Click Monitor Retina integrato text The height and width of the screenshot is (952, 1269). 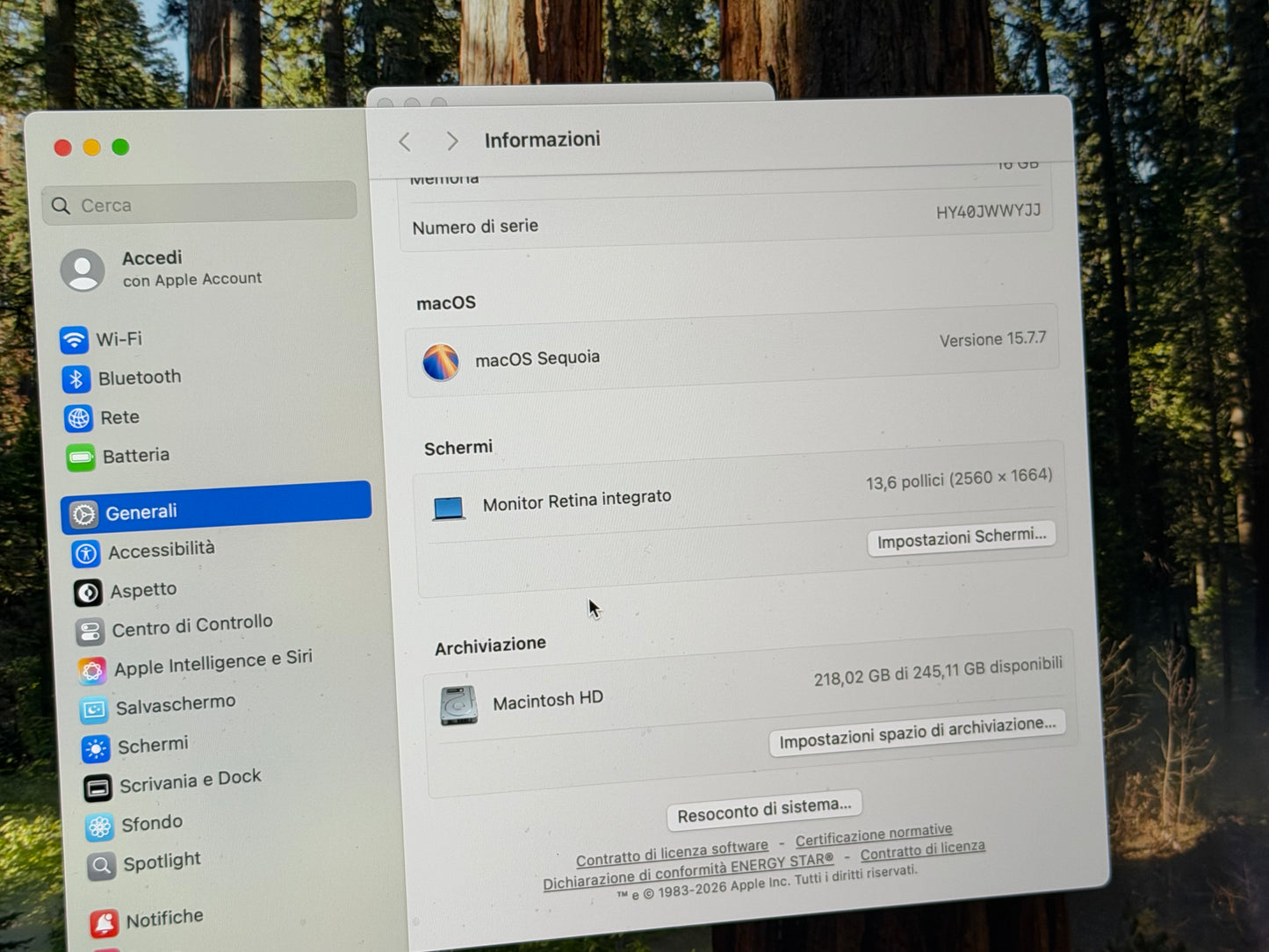577,501
